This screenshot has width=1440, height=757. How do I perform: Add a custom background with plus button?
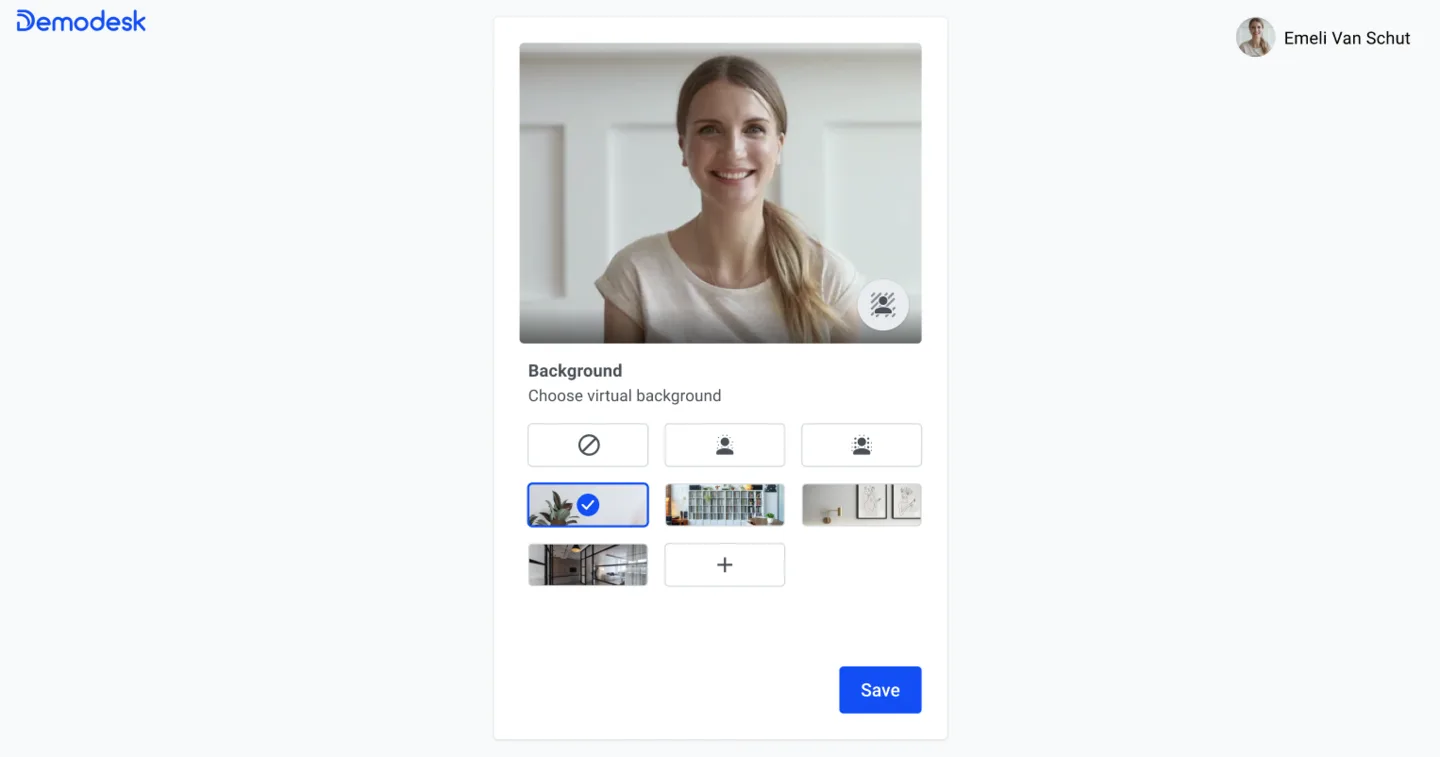tap(725, 565)
